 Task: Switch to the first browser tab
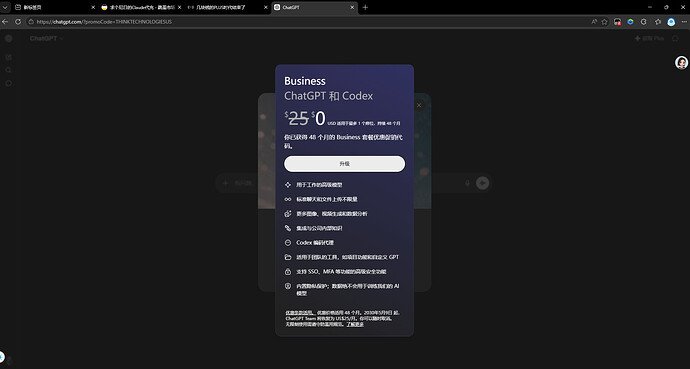[x=54, y=7]
